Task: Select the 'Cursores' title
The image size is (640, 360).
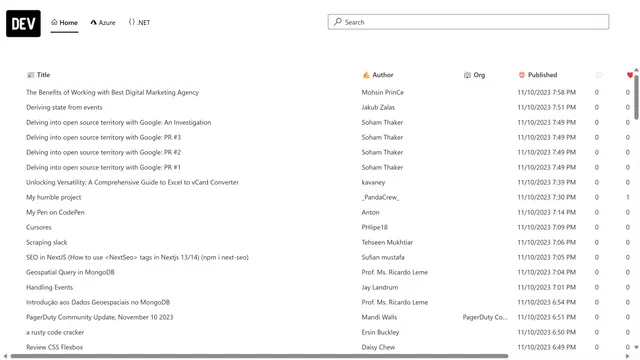Action: [x=39, y=227]
